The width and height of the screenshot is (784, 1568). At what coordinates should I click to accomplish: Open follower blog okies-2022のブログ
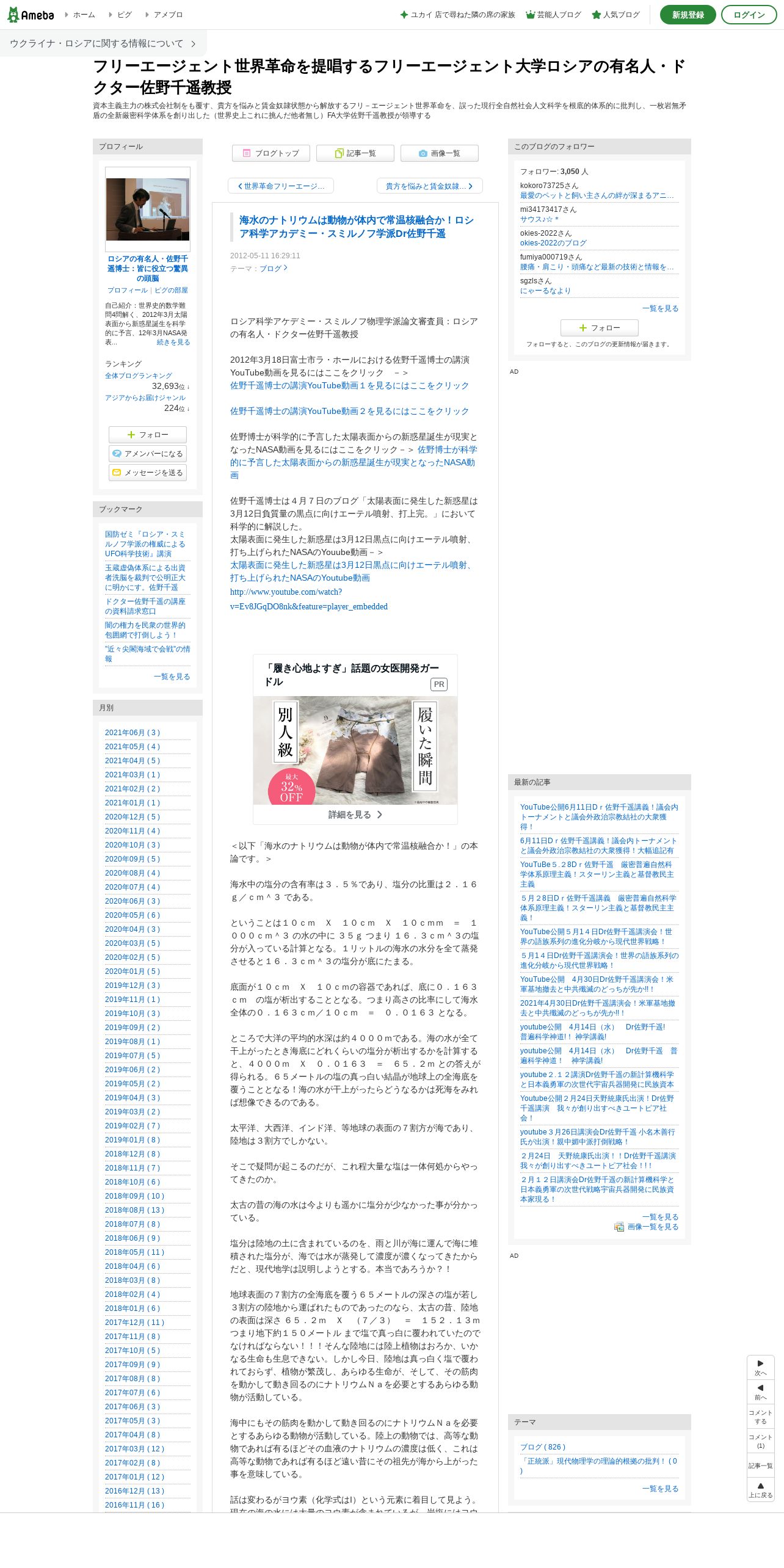(553, 243)
